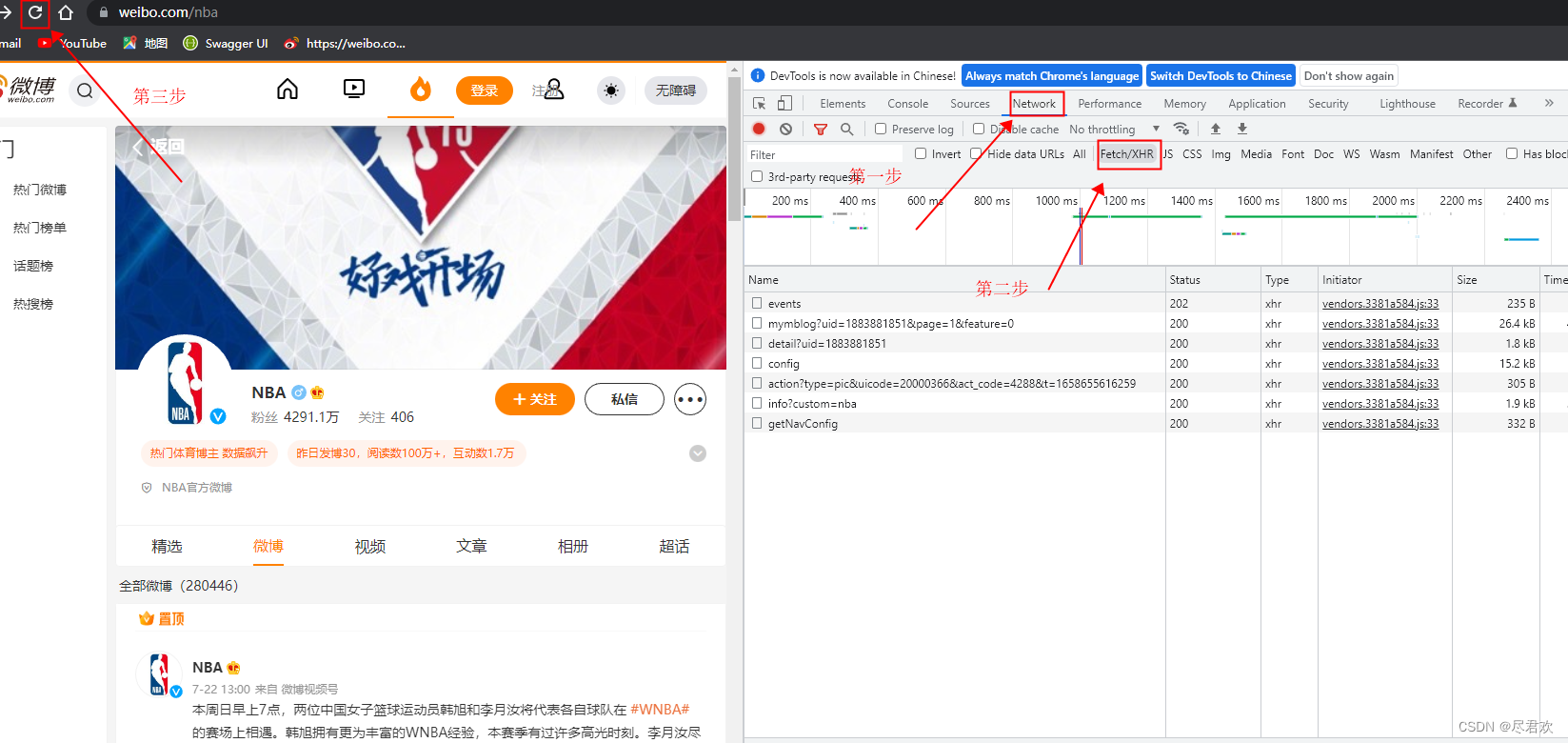Toggle Weibo dark mode sun icon
Image resolution: width=1568 pixels, height=743 pixels.
tap(611, 90)
